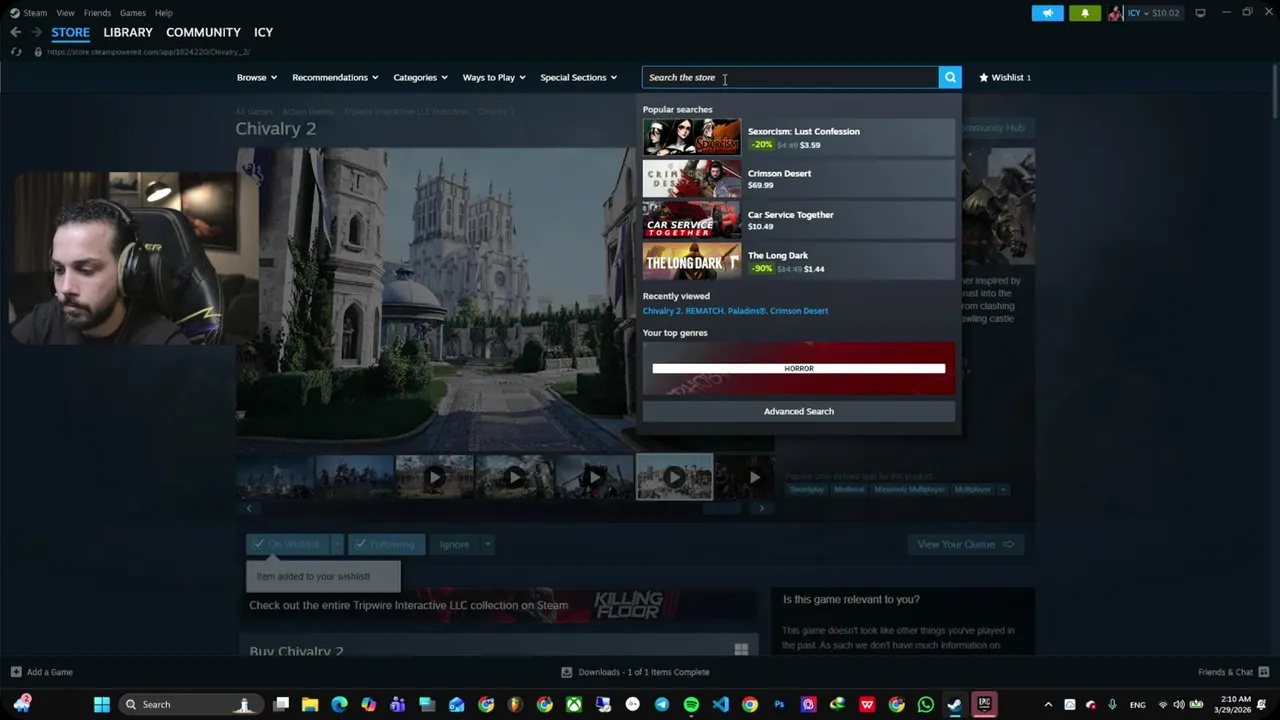The image size is (1280, 720).
Task: Open the green notifications bell
Action: pyautogui.click(x=1085, y=13)
